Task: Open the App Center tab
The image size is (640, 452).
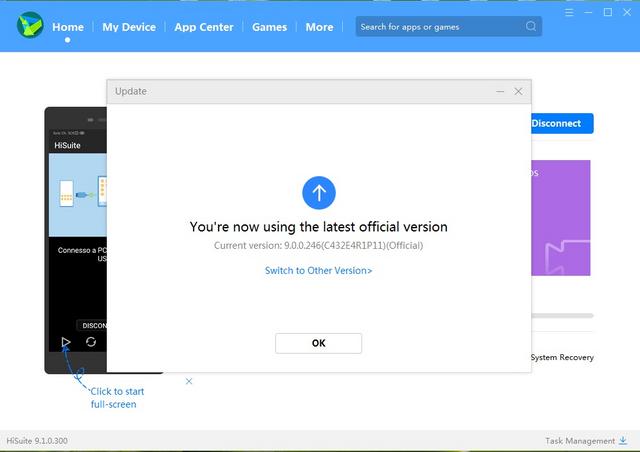Action: 204,27
